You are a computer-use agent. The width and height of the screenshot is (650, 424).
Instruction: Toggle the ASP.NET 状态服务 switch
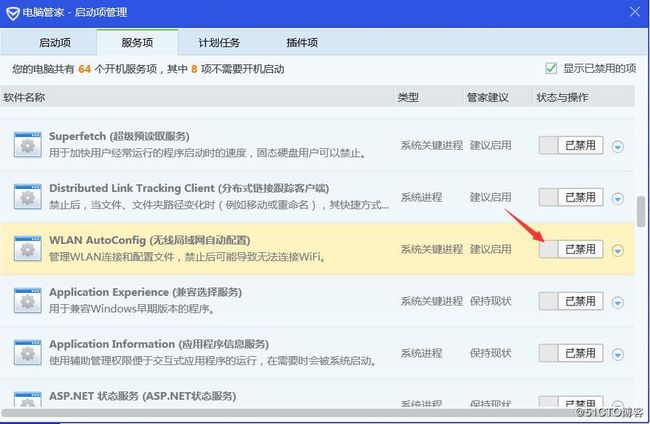571,402
